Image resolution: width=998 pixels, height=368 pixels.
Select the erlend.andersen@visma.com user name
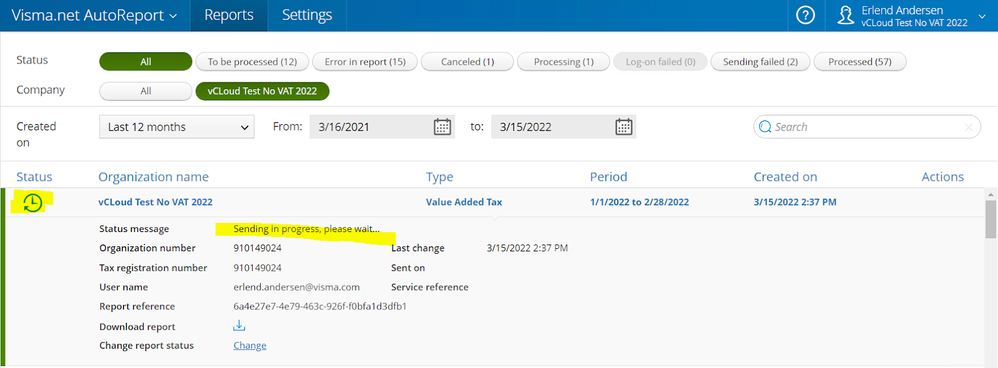click(297, 287)
